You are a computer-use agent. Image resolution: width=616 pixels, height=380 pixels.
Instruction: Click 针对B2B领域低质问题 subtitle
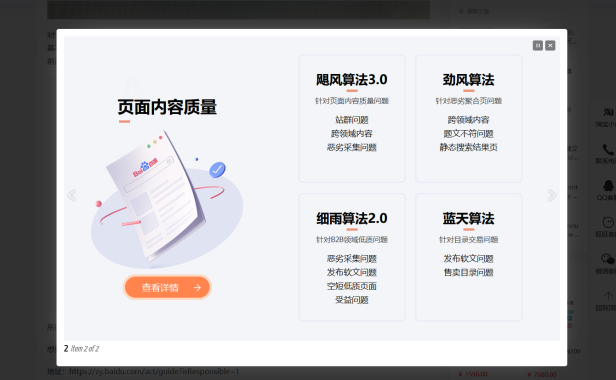pos(352,240)
